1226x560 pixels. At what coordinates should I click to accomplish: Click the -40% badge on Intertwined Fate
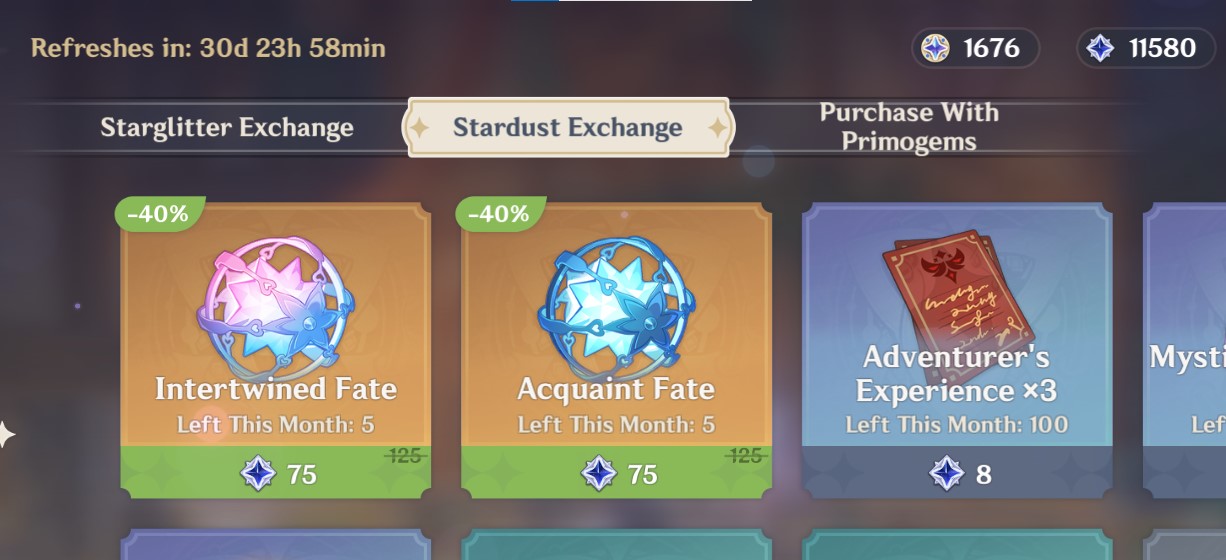(158, 214)
